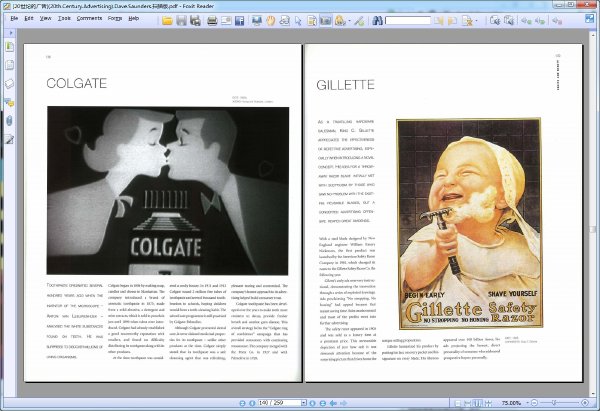Click the Email document icon

coord(226,21)
